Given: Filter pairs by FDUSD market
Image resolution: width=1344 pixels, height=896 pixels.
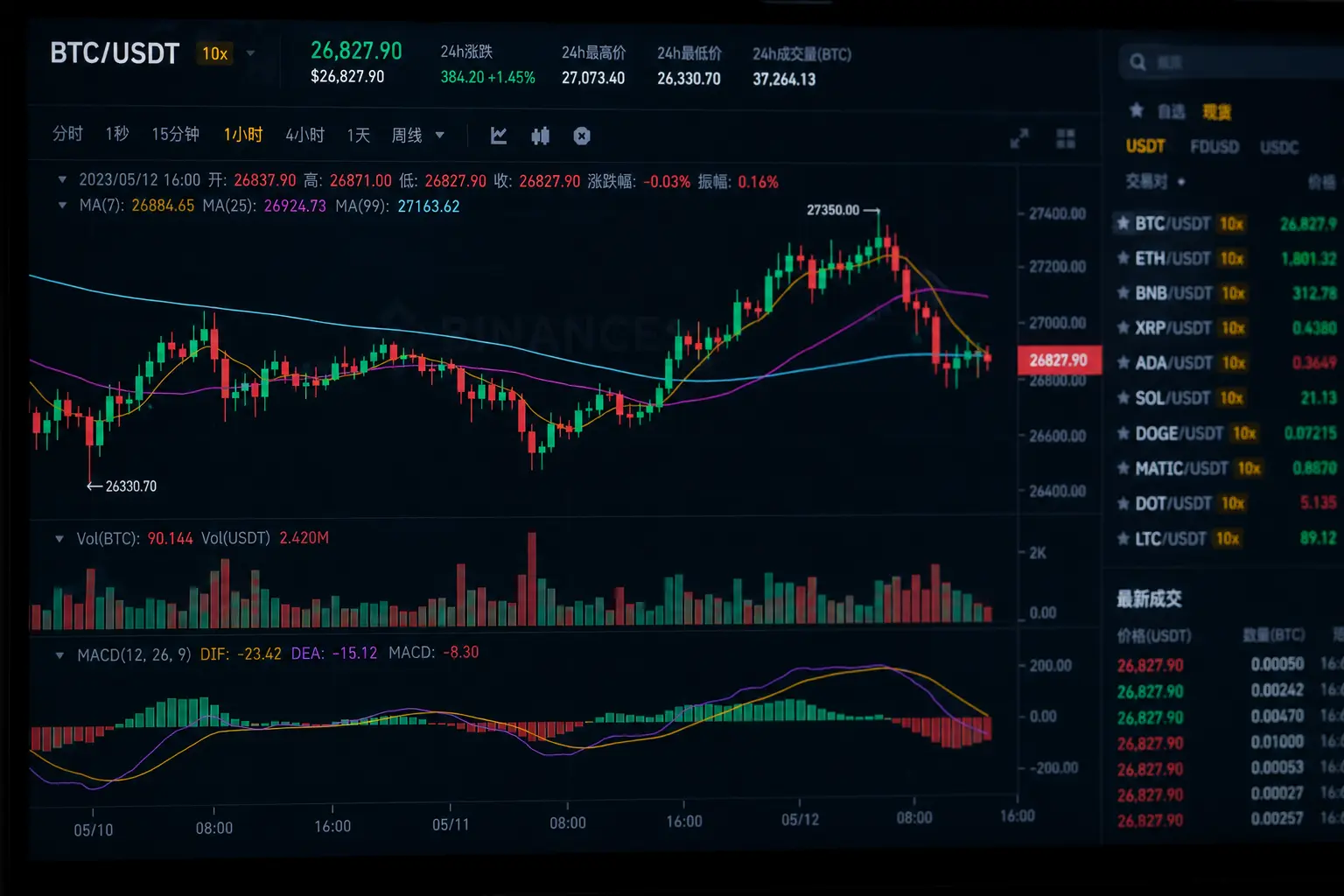Looking at the screenshot, I should (1214, 146).
